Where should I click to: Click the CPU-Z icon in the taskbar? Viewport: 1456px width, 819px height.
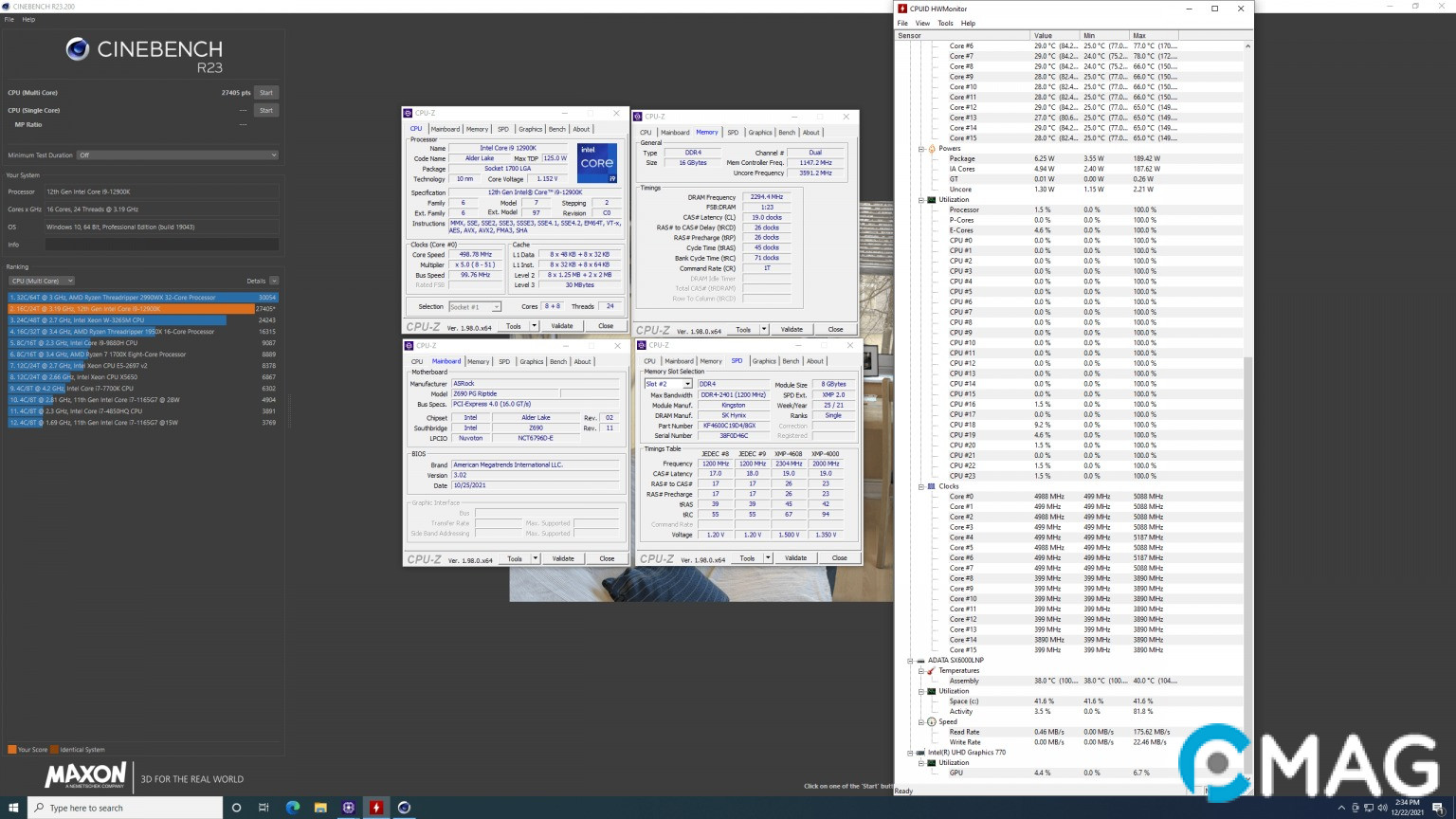tap(349, 808)
